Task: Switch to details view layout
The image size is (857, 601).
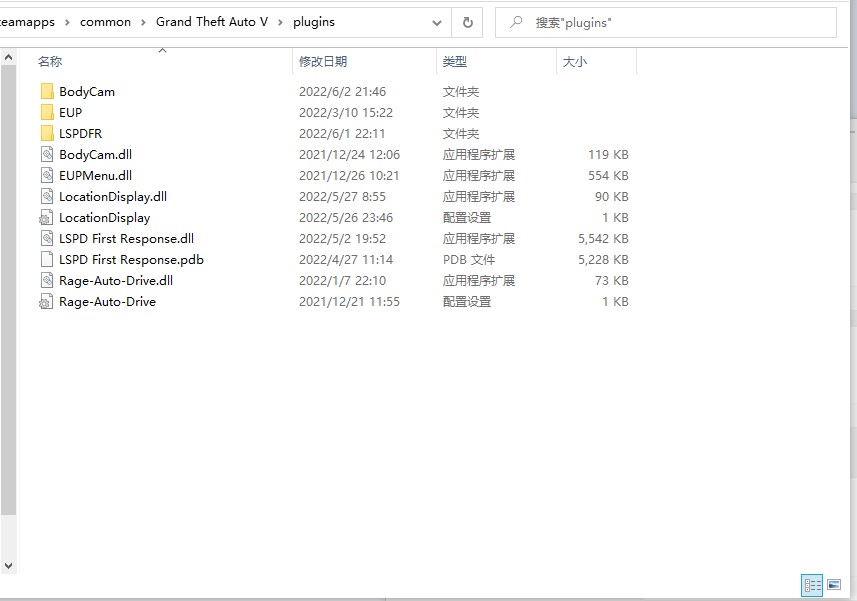Action: [811, 585]
